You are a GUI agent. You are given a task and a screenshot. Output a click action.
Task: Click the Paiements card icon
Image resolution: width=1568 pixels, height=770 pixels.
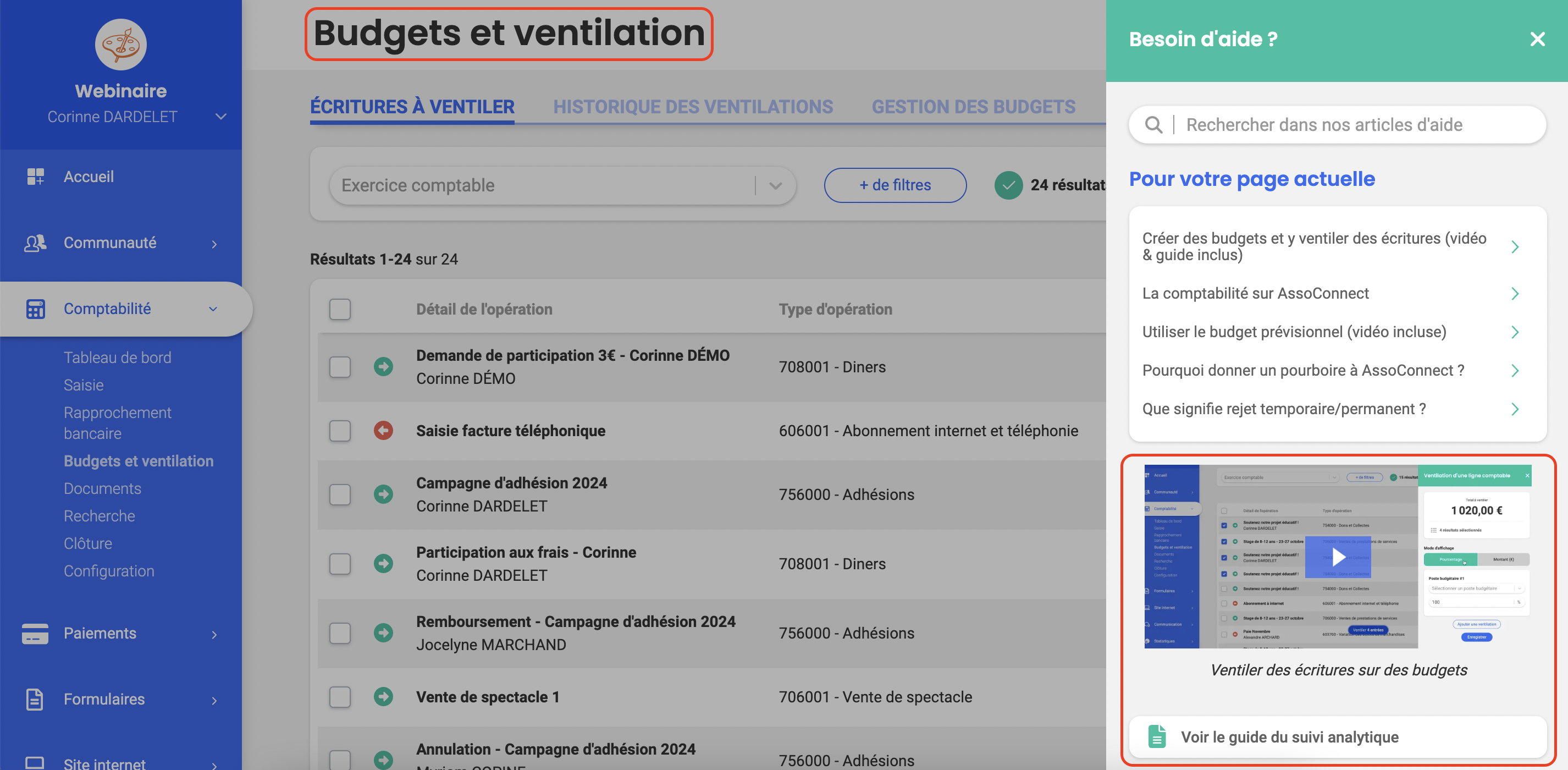point(35,634)
